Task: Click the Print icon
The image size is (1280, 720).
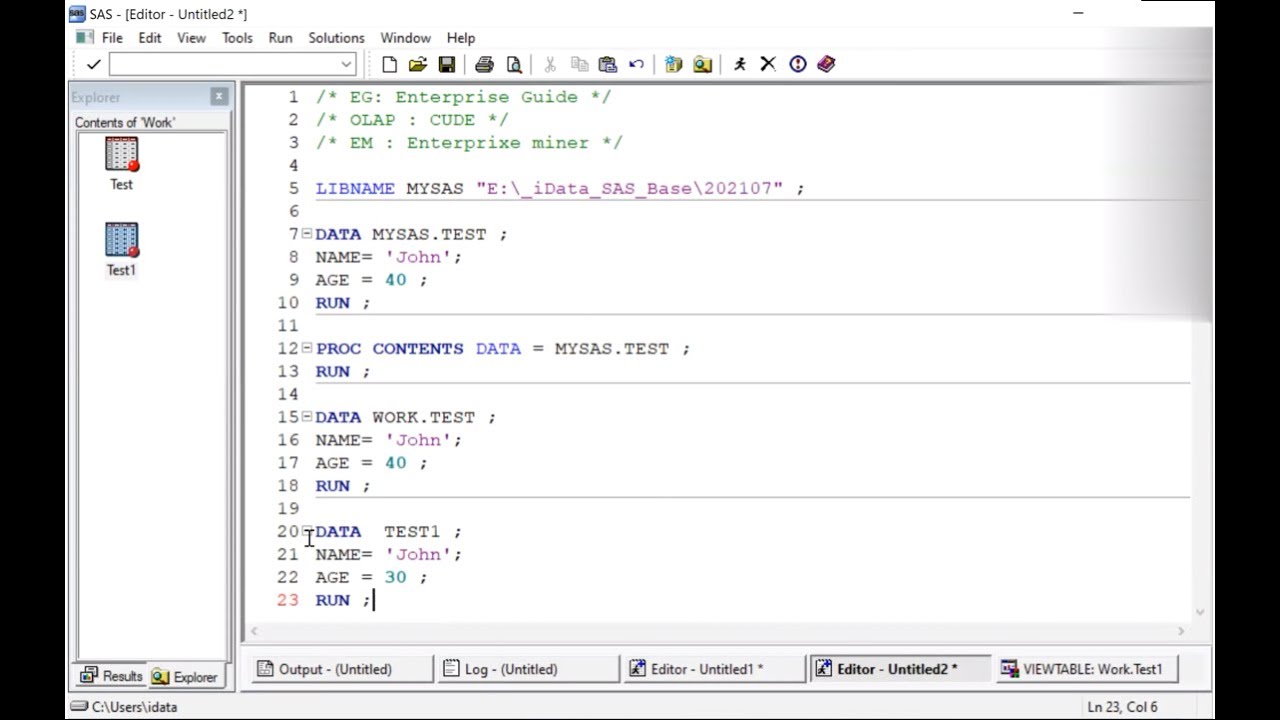Action: [485, 64]
